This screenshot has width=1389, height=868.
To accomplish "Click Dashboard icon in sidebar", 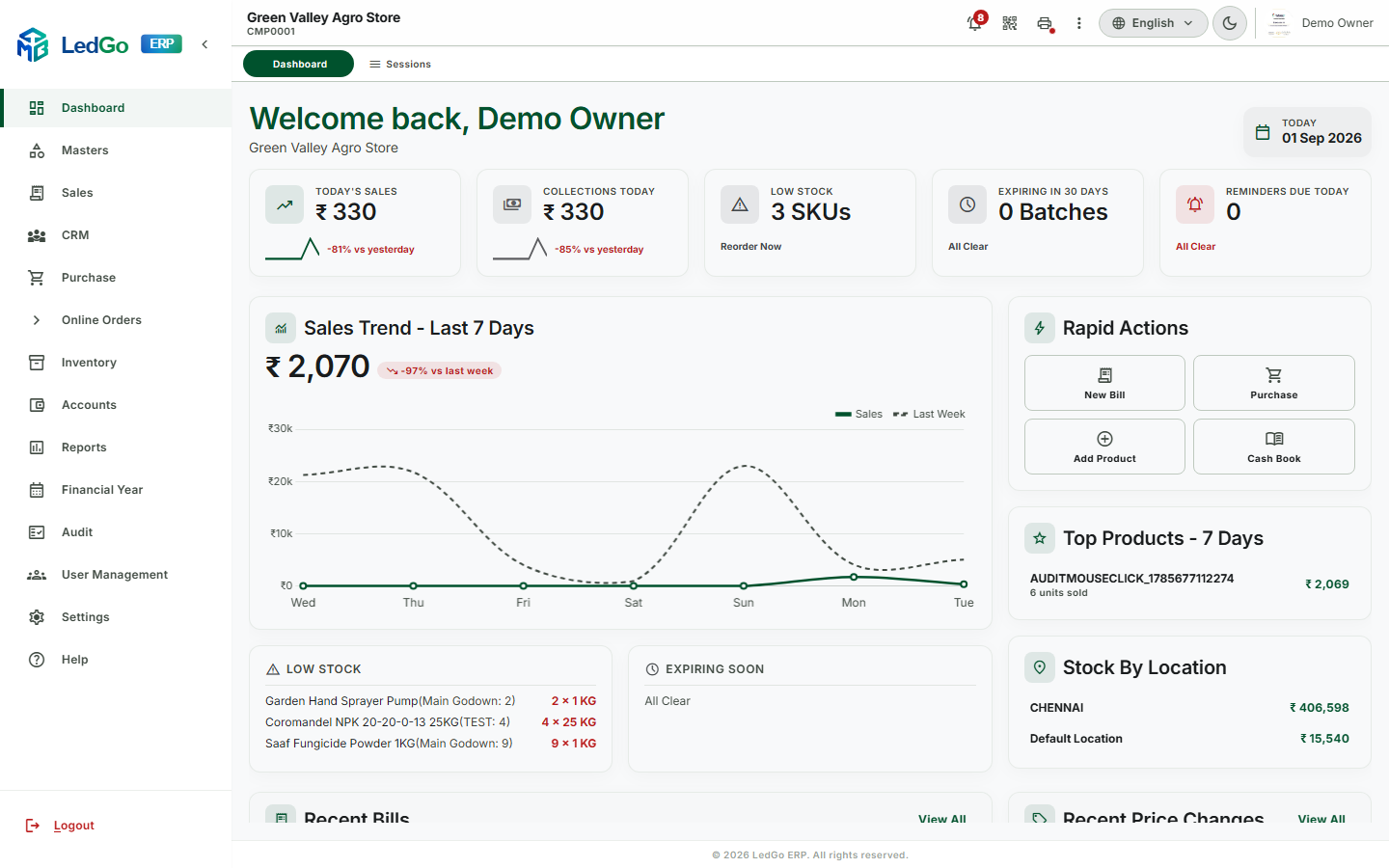I will (x=37, y=108).
